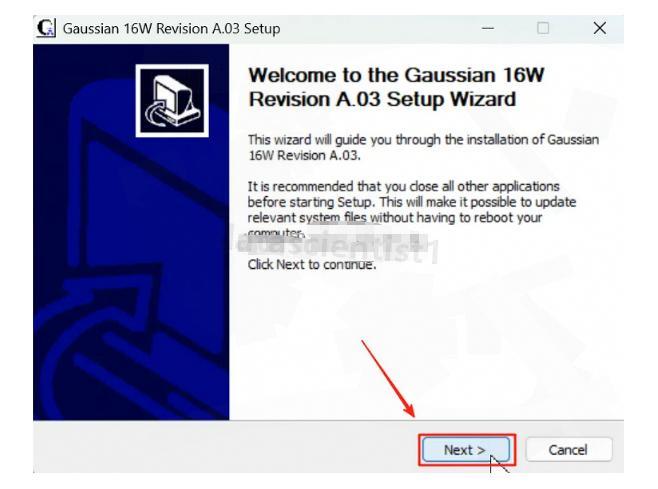This screenshot has width=658, height=489.
Task: Click the "Click Next to continue" text
Action: pos(312,264)
